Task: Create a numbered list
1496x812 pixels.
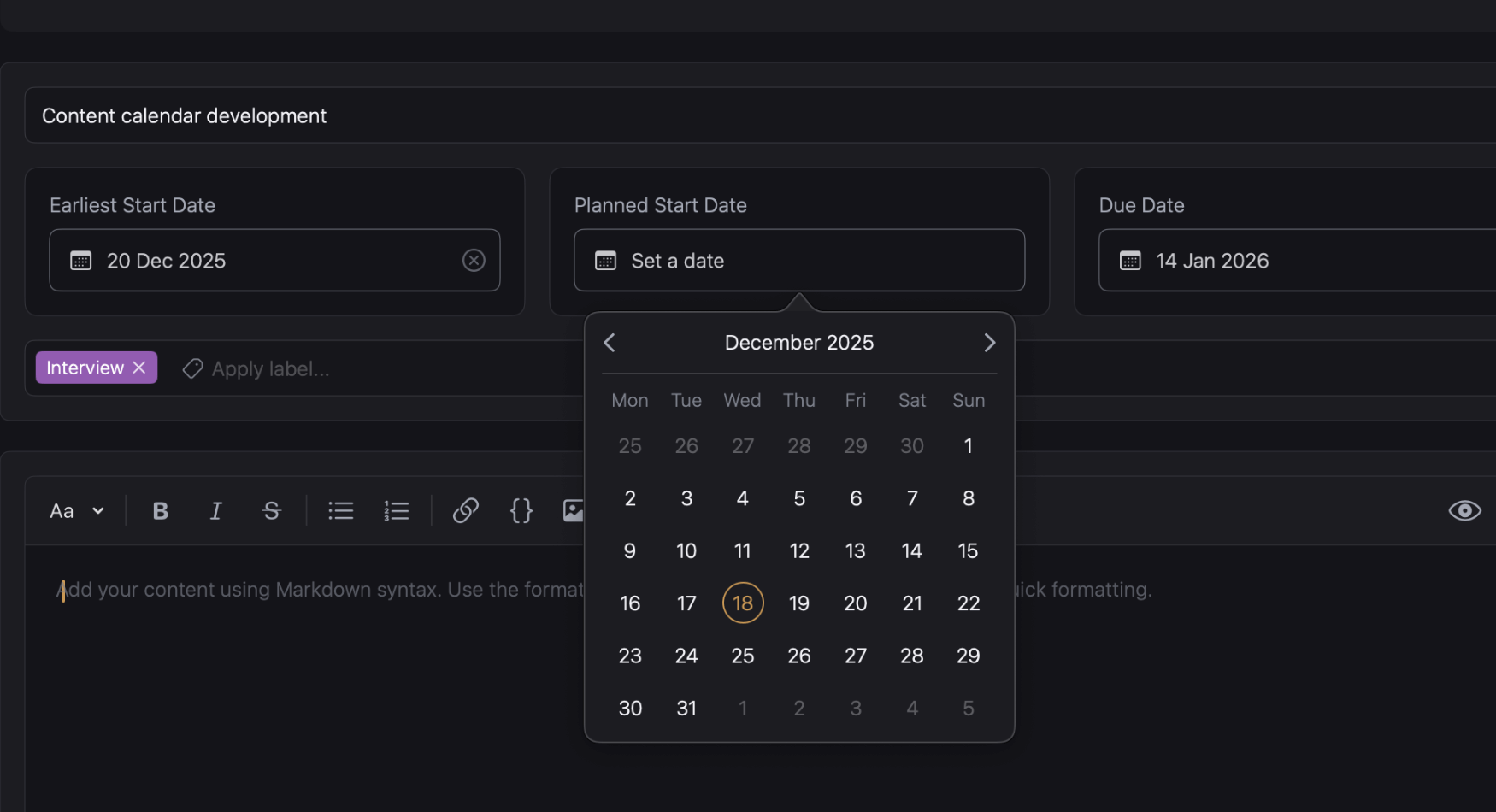Action: tap(396, 510)
